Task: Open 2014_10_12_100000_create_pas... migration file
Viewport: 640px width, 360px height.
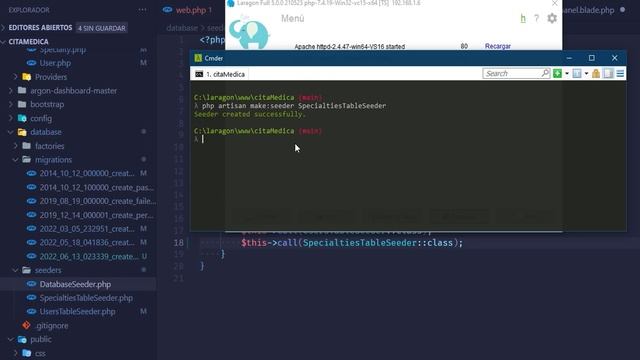Action: click(x=97, y=187)
